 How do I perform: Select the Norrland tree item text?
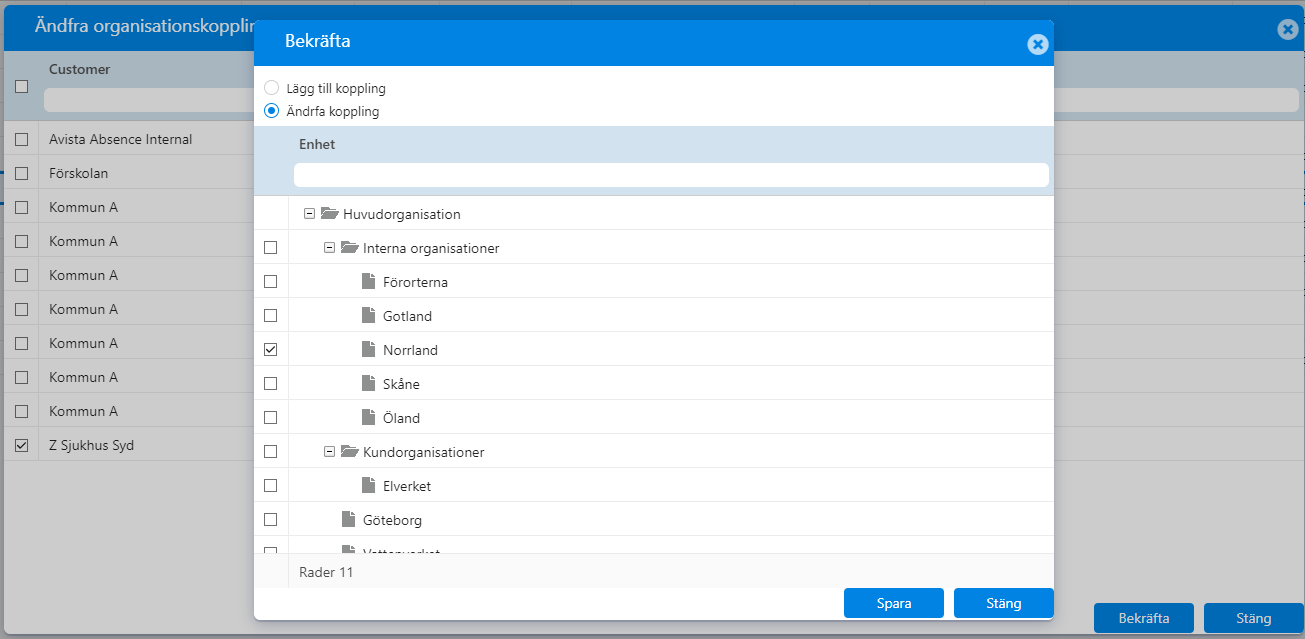click(410, 350)
